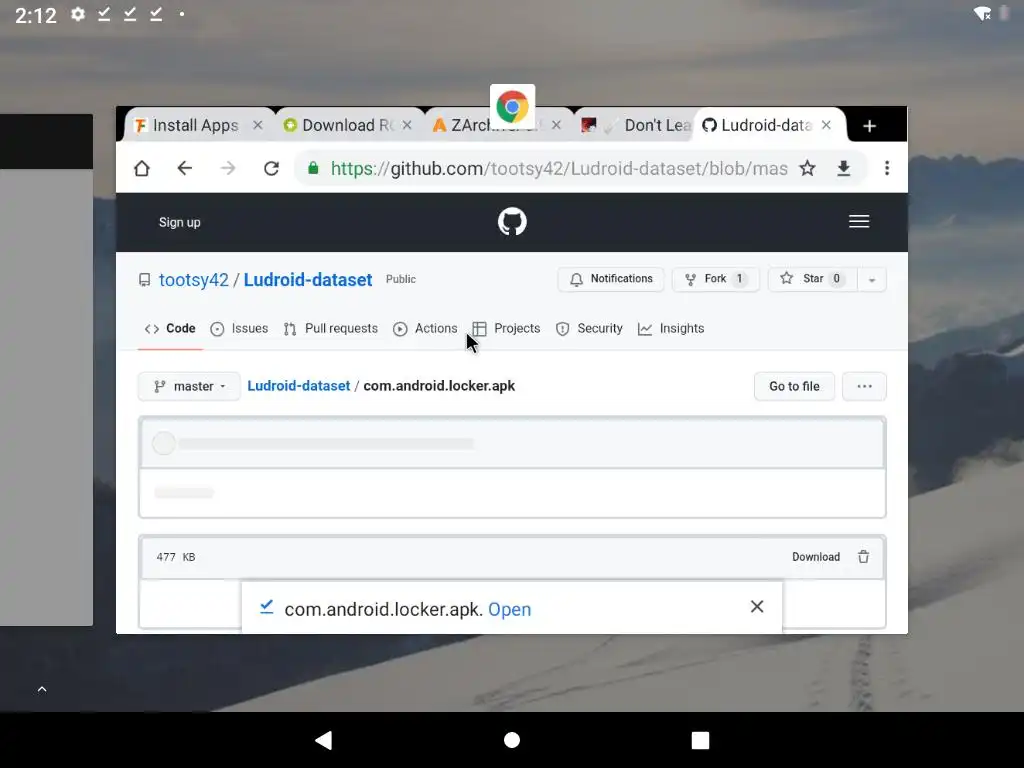Click the Chrome app icon above window

[x=513, y=106]
